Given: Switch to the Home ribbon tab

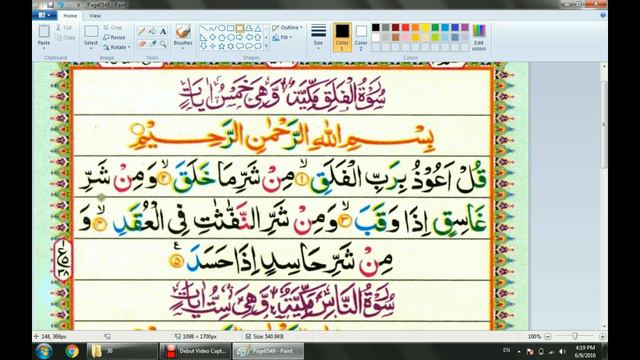Looking at the screenshot, I should pyautogui.click(x=70, y=16).
